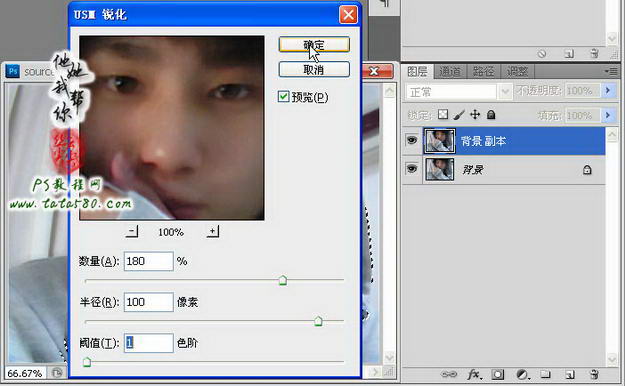625x386 pixels.
Task: Click the 数量(A) input field
Action: point(149,261)
